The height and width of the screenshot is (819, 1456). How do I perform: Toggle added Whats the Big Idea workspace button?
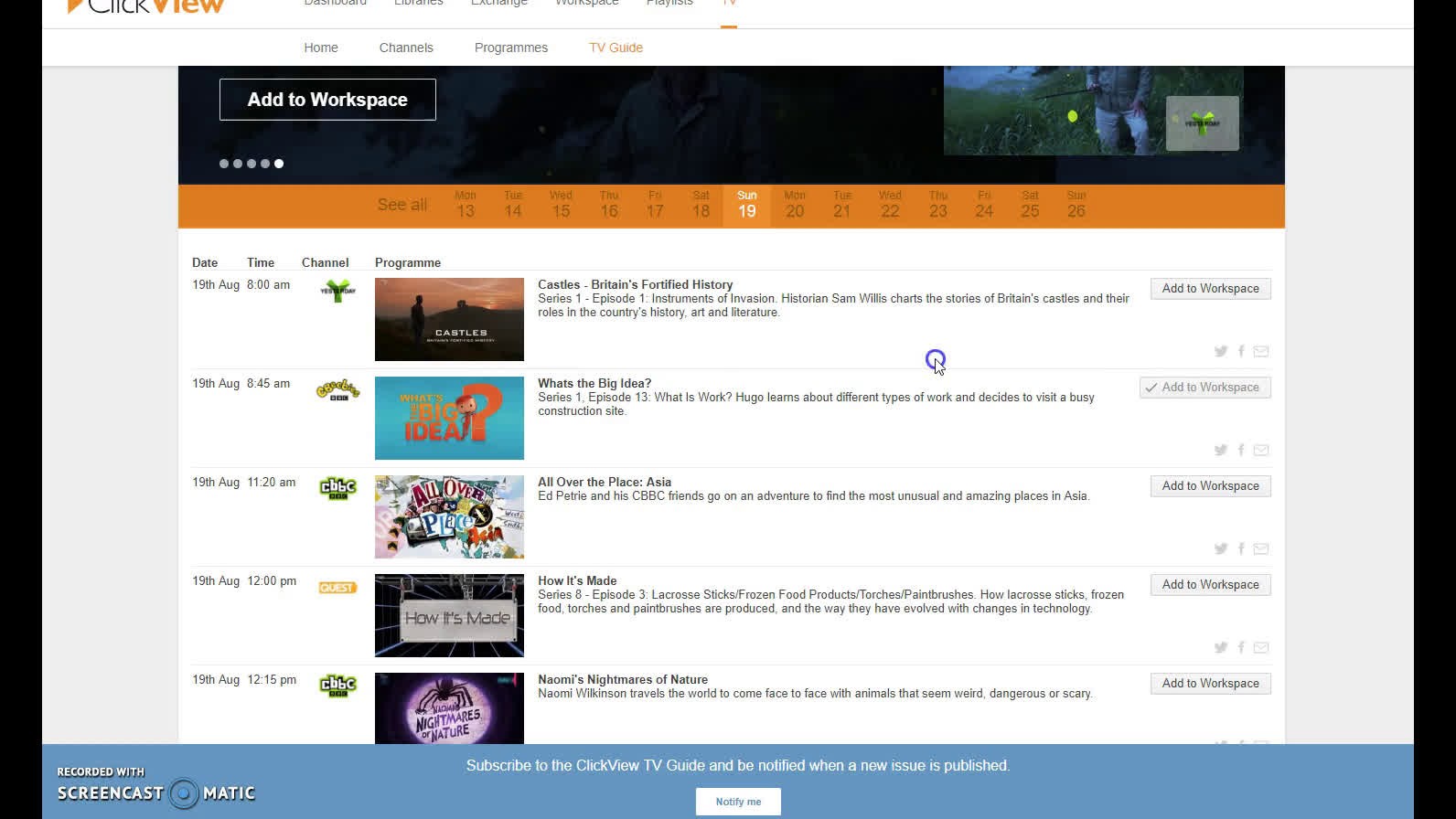pos(1204,388)
